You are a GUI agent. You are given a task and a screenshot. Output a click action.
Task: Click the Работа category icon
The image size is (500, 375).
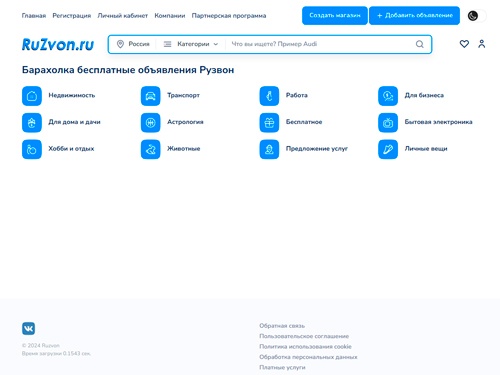(269, 96)
